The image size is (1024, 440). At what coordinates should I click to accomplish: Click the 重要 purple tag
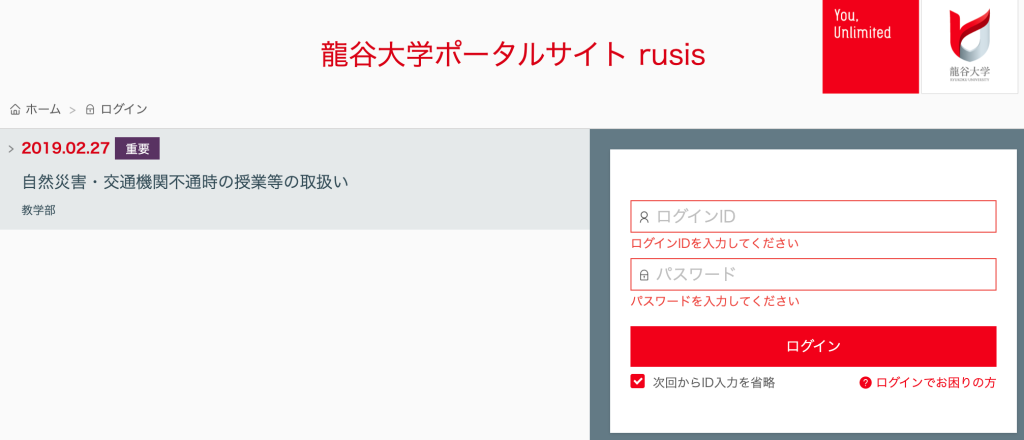137,148
